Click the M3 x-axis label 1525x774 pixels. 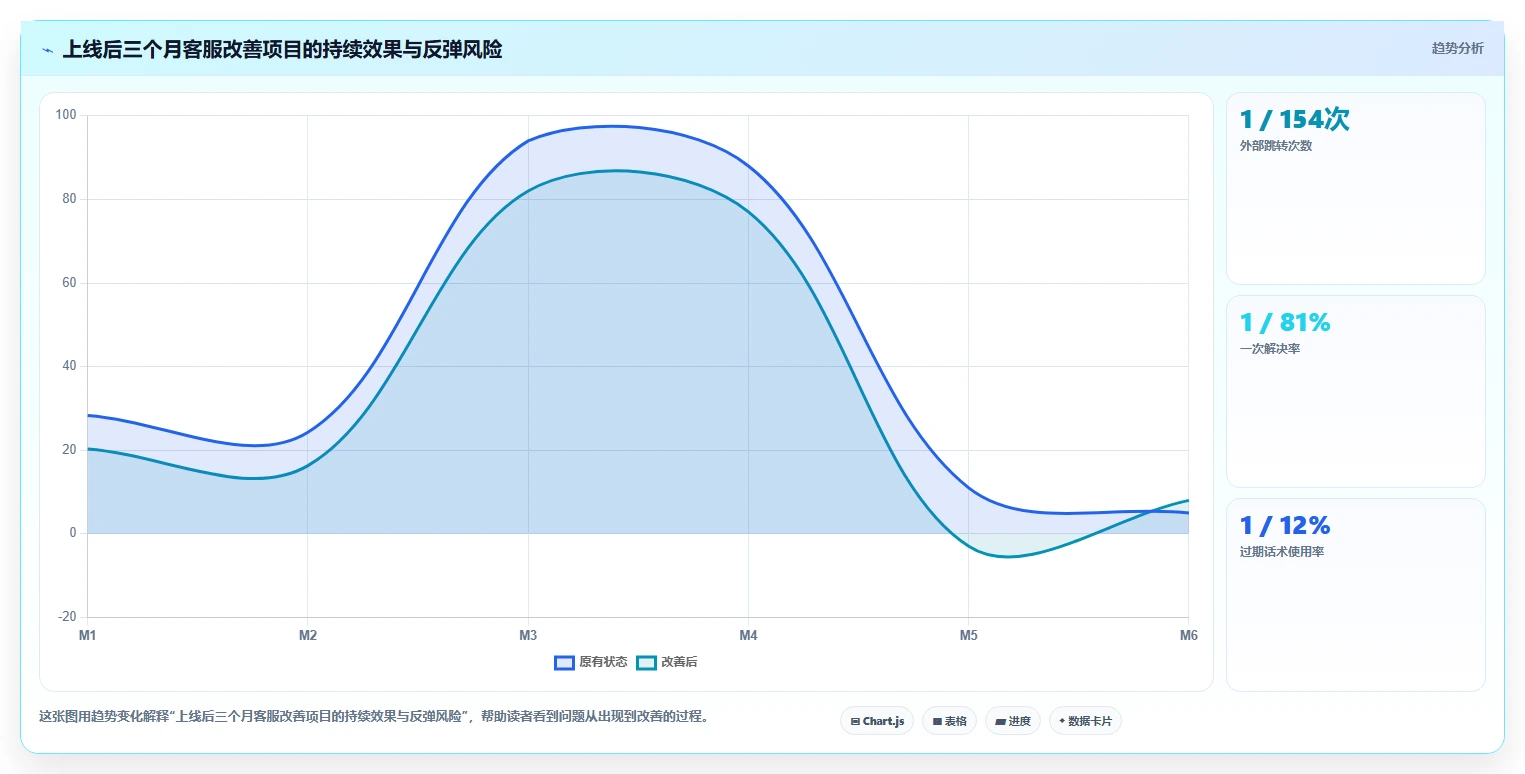(528, 636)
